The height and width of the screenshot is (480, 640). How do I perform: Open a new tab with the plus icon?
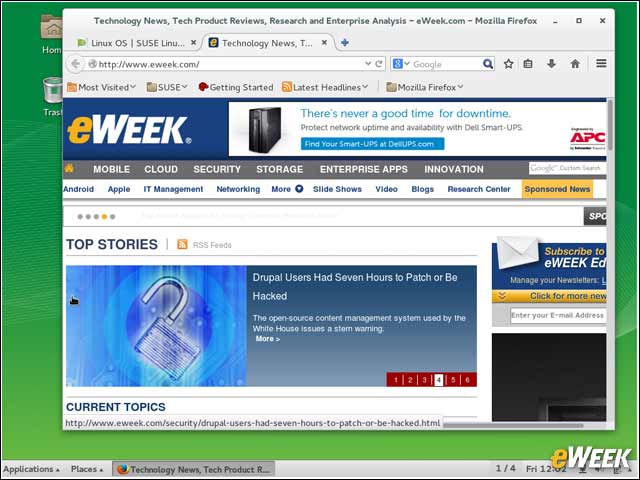[x=344, y=42]
